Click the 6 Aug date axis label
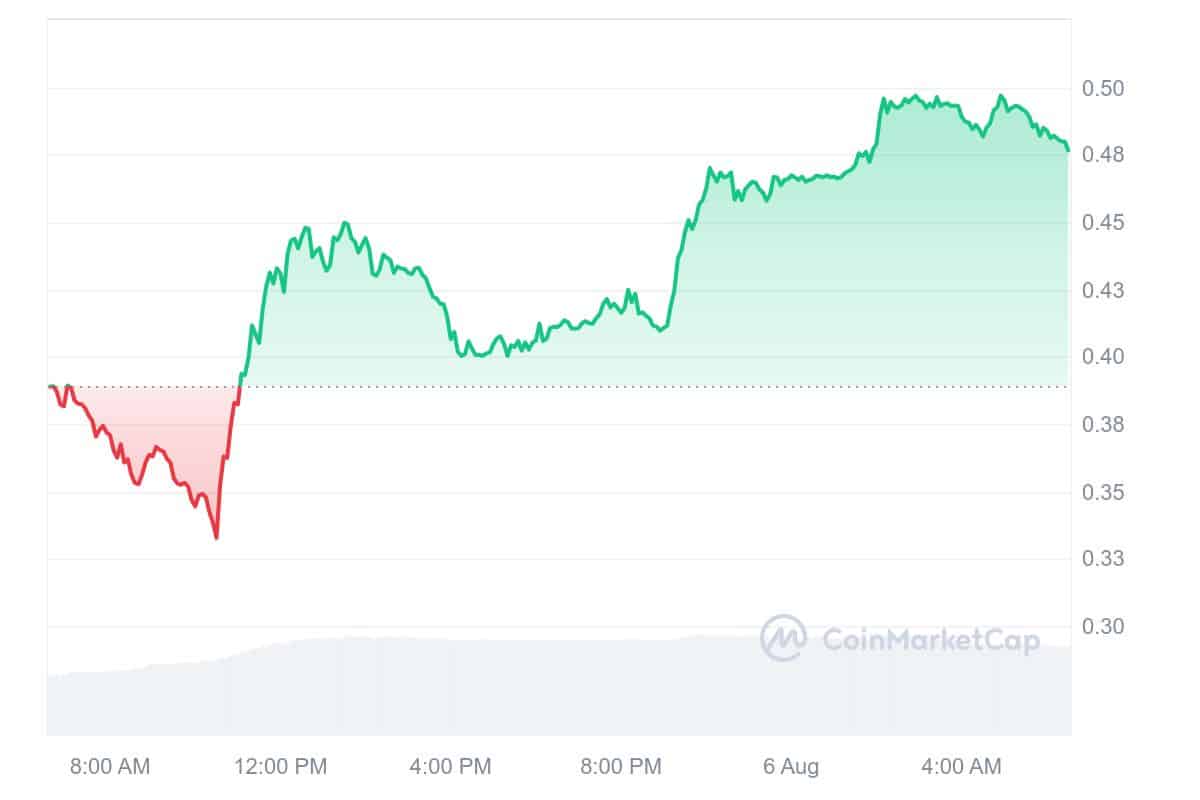This screenshot has width=1200, height=800. 790,767
